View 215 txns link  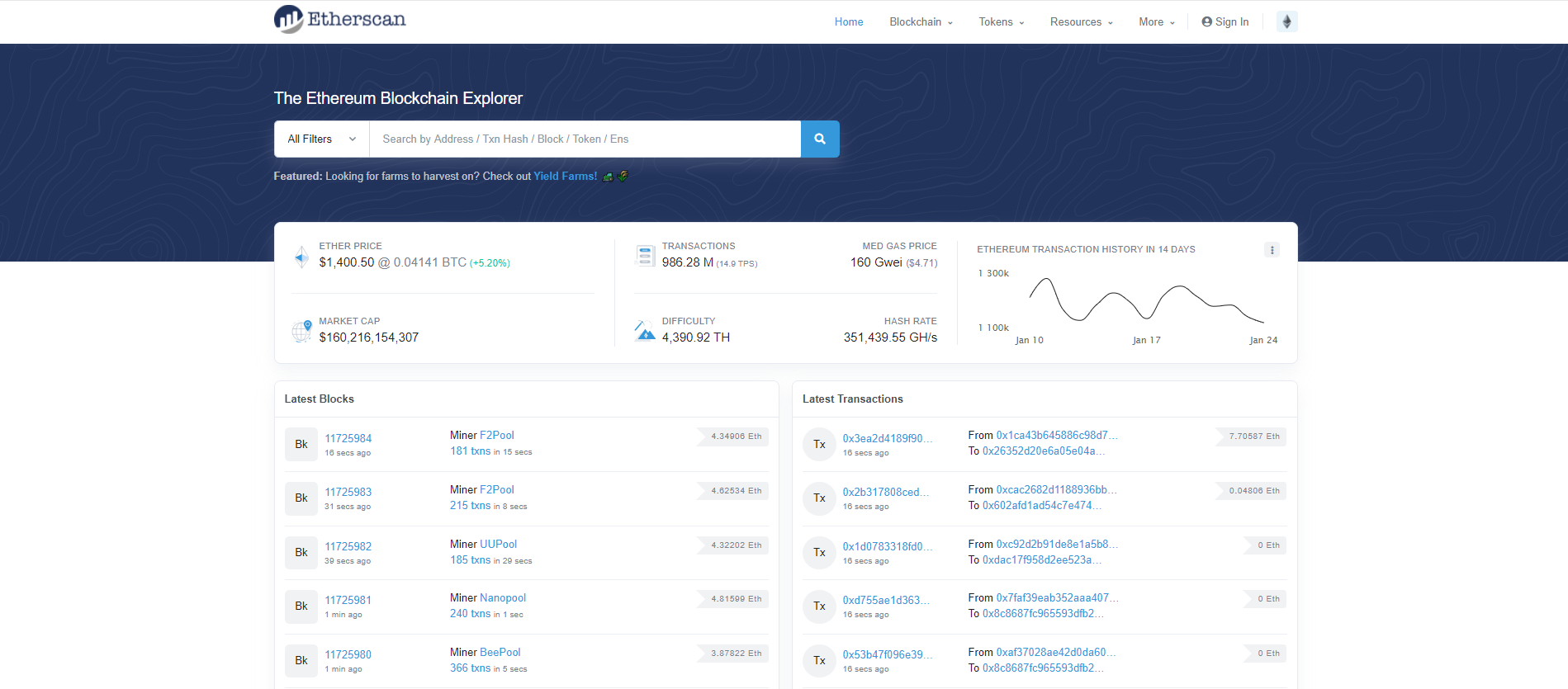(x=471, y=505)
